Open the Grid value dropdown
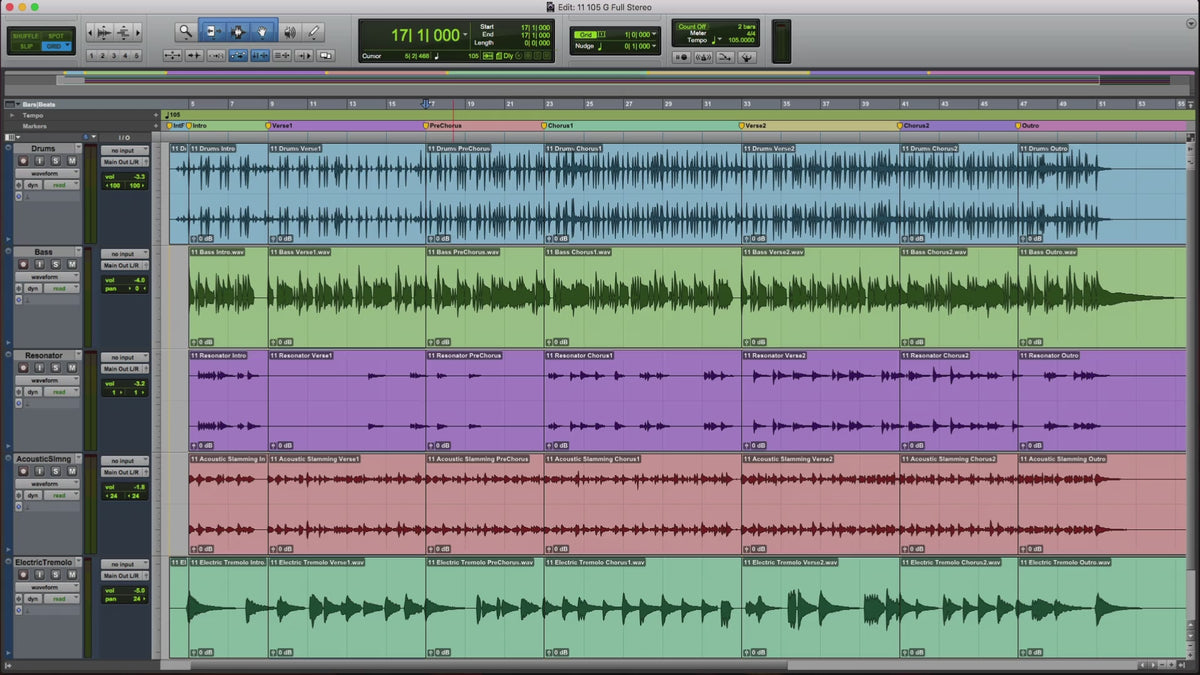The image size is (1200, 675). (x=654, y=34)
